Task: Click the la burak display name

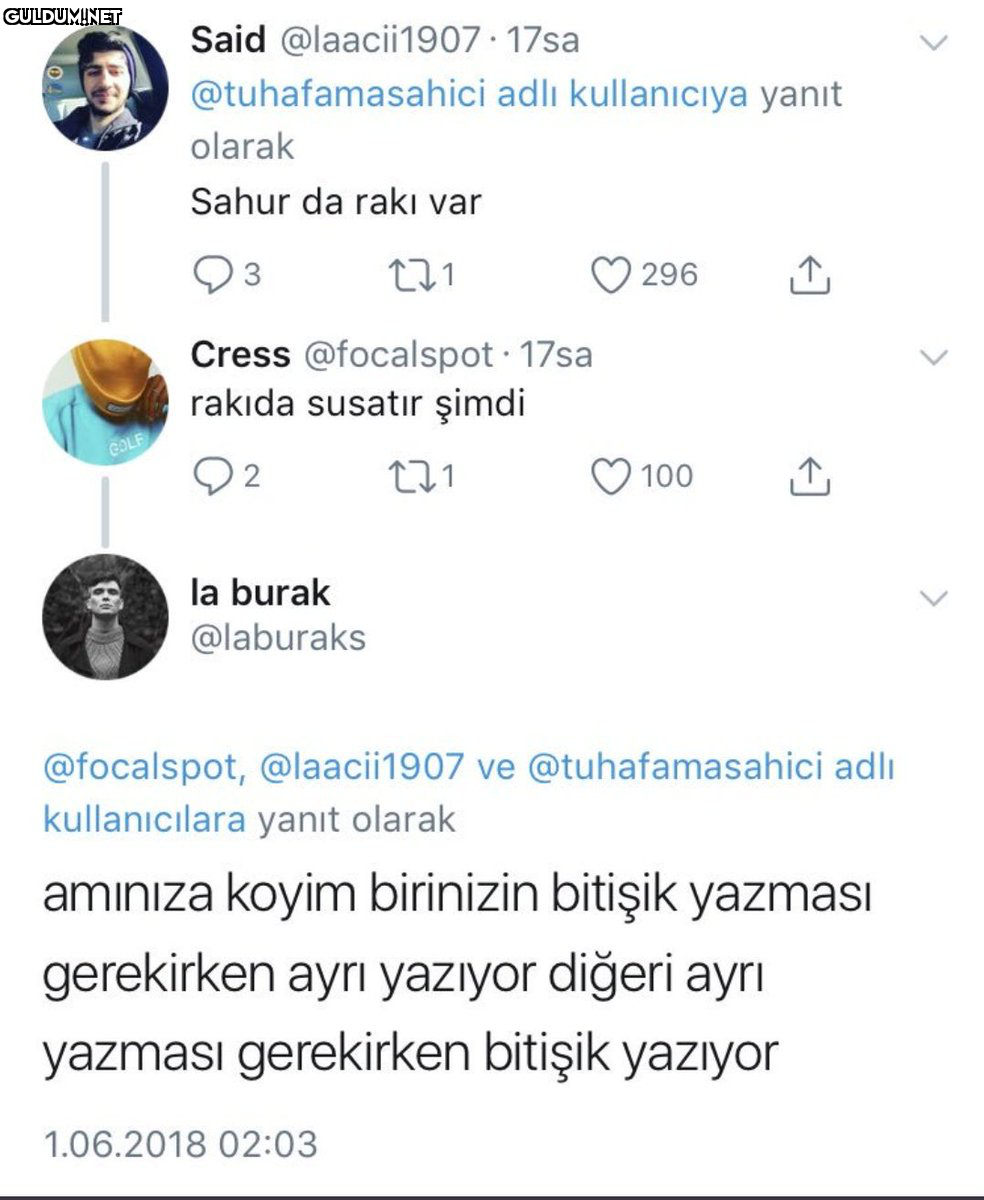Action: 260,593
